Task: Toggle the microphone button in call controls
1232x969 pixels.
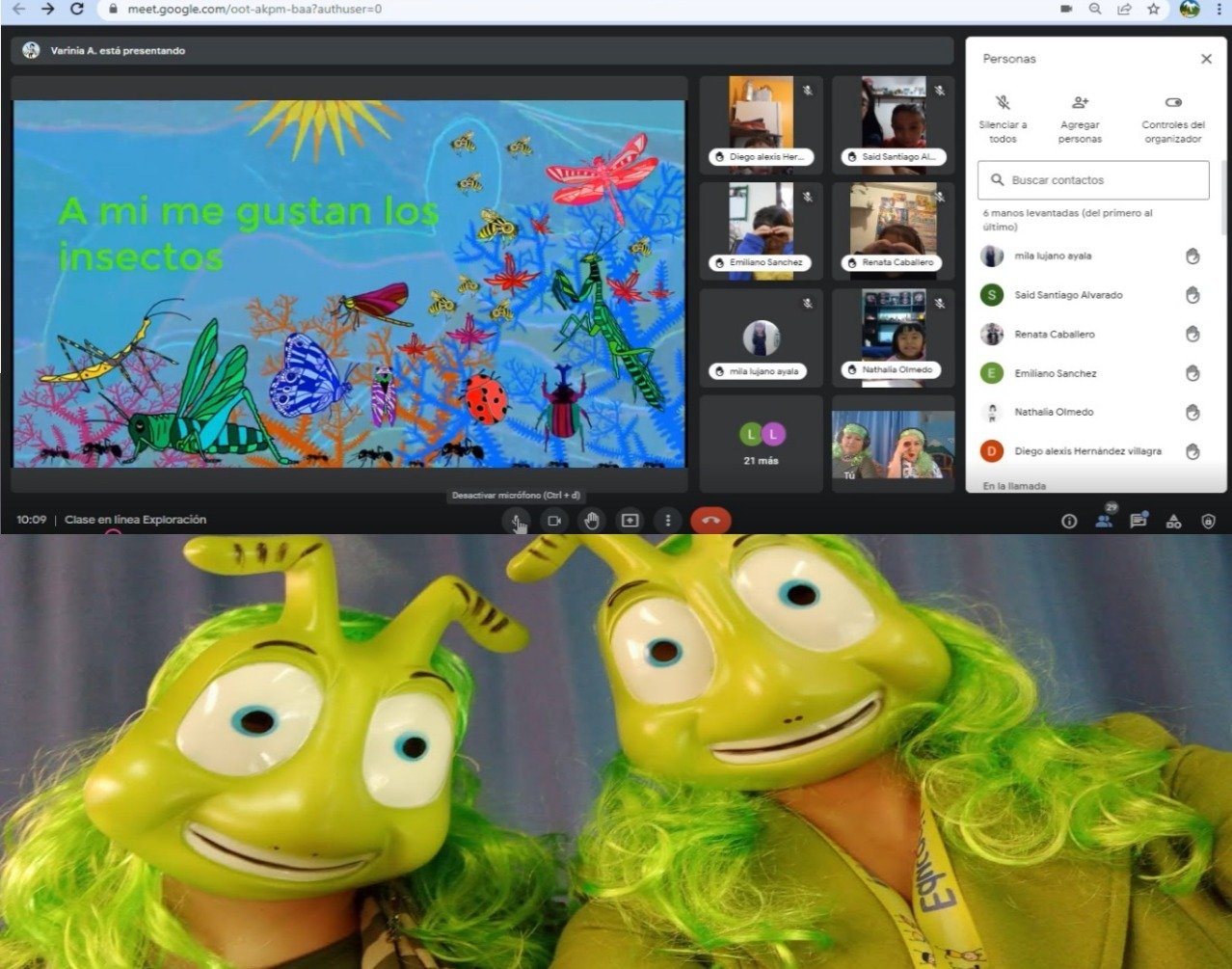Action: (x=517, y=521)
